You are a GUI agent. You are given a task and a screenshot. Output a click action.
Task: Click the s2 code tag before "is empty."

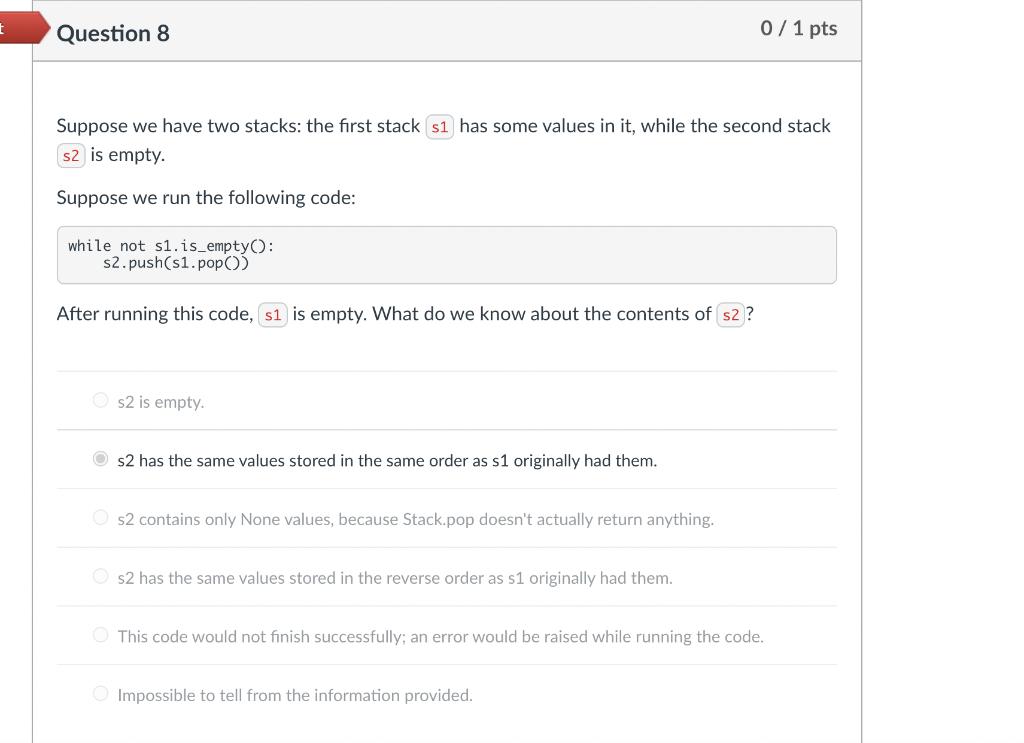tap(70, 156)
